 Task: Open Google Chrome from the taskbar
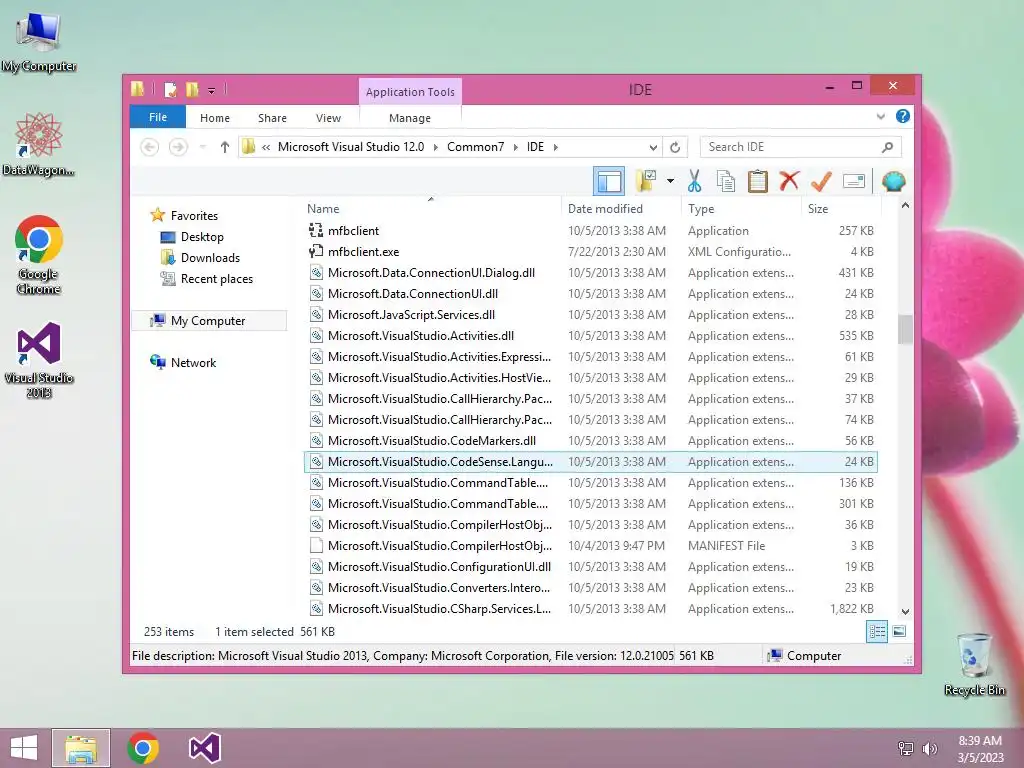pyautogui.click(x=143, y=748)
